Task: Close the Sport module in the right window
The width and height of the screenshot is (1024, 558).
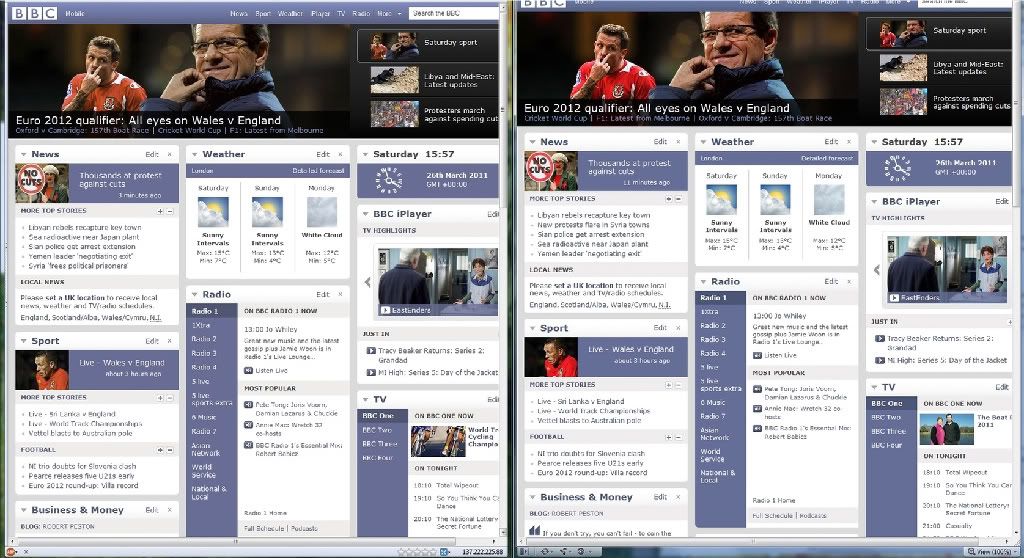Action: click(679, 328)
